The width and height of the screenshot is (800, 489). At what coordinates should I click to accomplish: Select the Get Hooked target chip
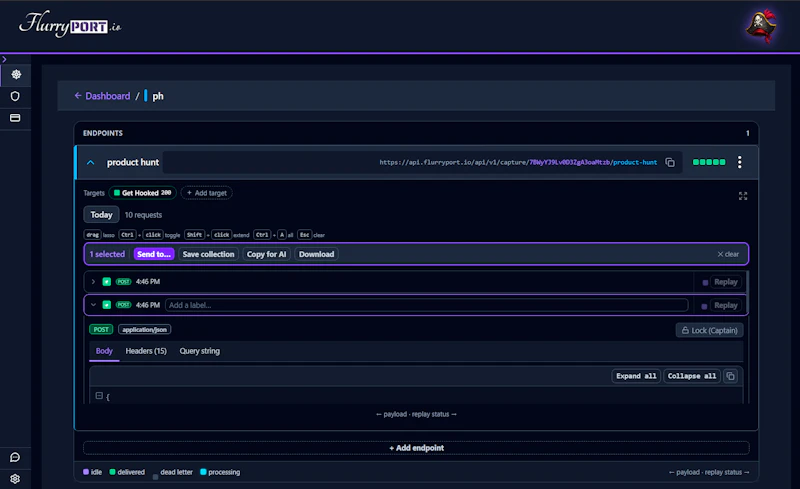(x=142, y=193)
